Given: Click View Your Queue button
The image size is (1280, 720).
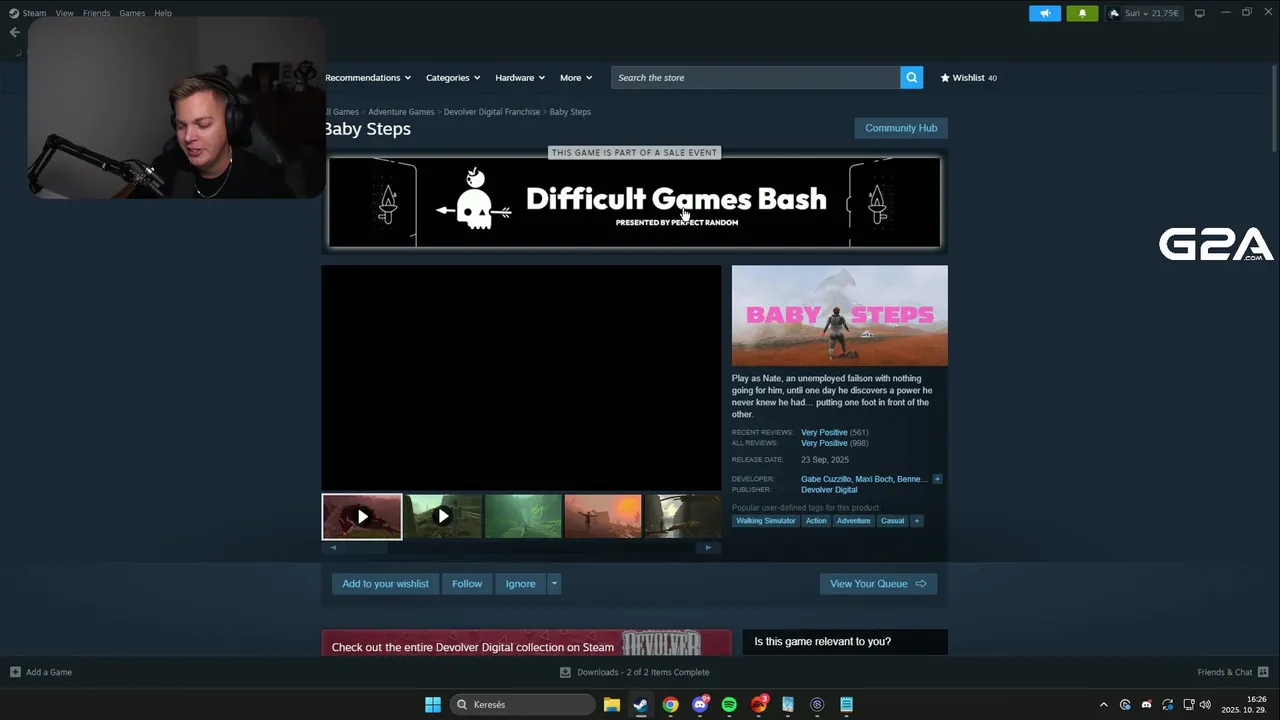Looking at the screenshot, I should click(x=878, y=584).
